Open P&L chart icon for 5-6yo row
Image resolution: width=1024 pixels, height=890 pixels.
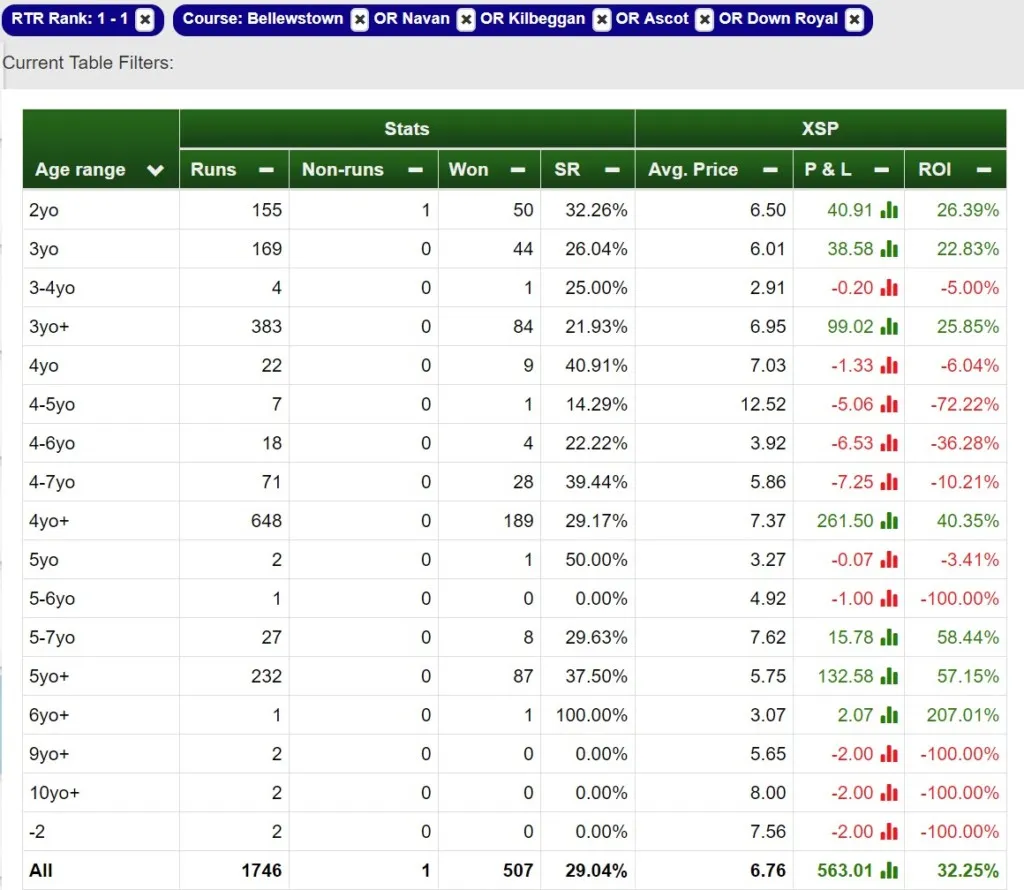[889, 598]
